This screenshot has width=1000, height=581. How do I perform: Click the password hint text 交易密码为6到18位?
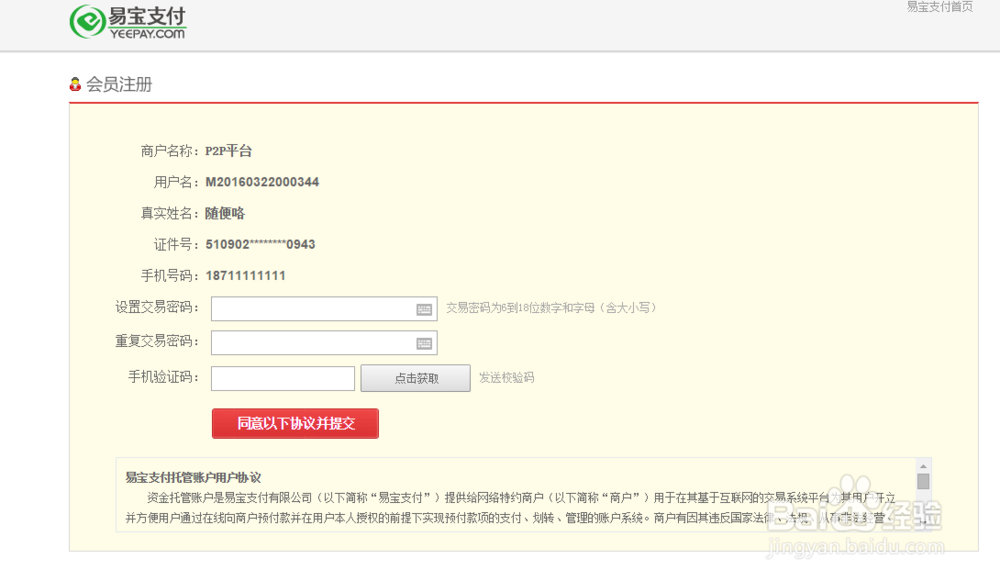coord(551,308)
